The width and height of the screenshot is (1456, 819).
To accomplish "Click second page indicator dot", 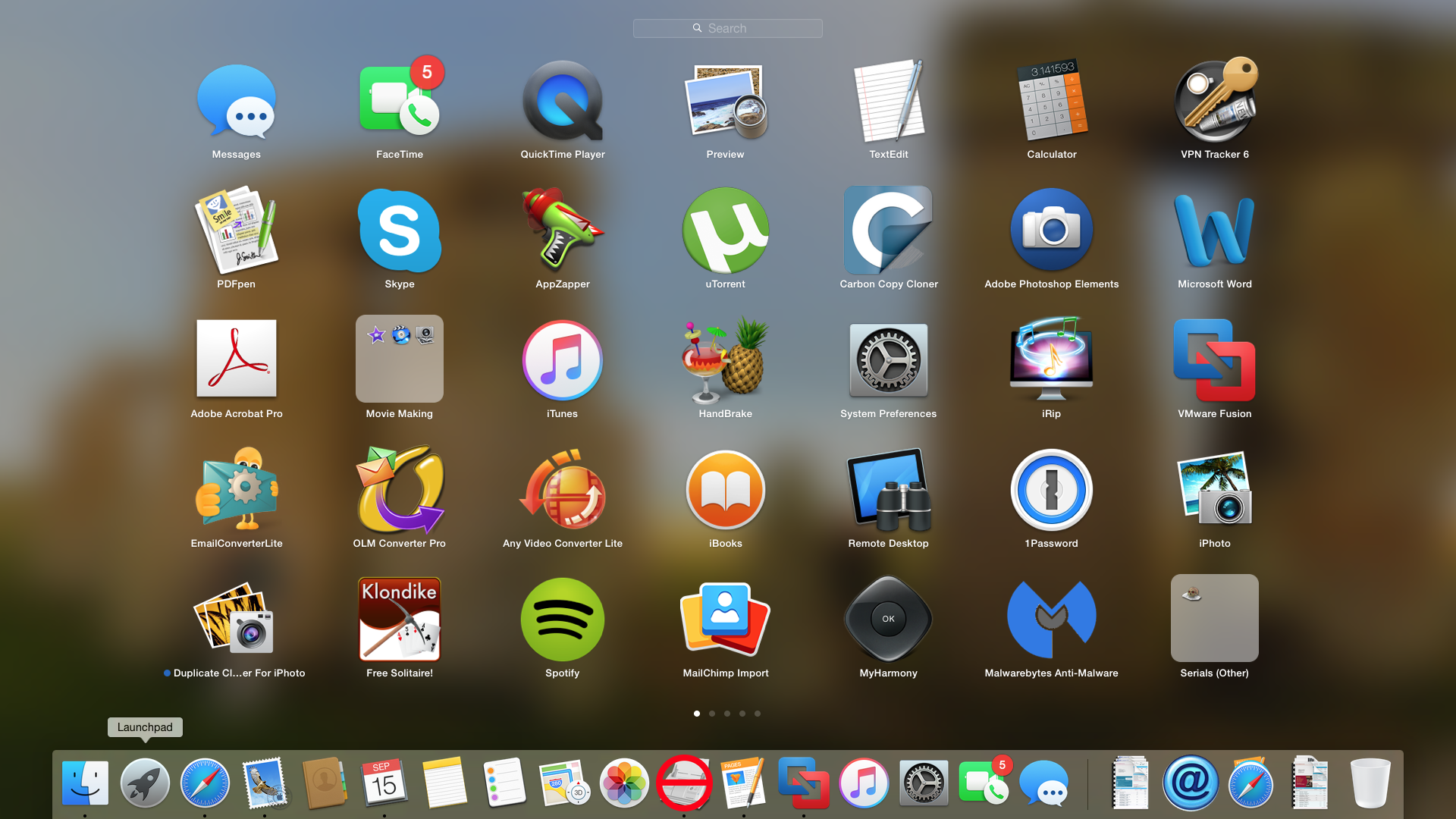I will click(x=713, y=713).
